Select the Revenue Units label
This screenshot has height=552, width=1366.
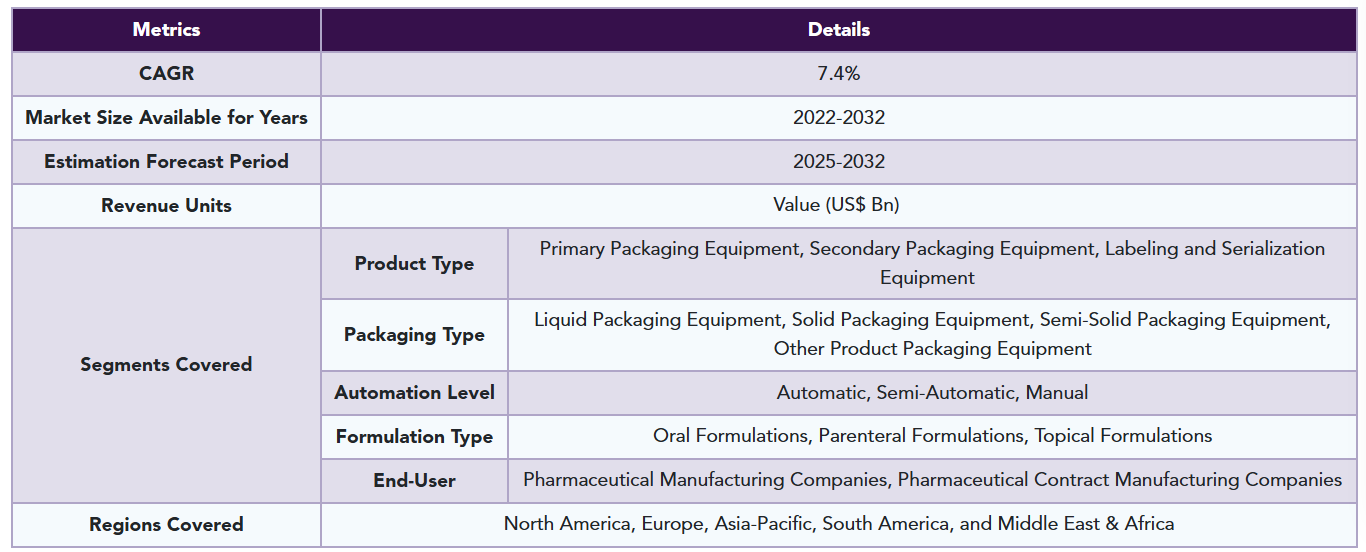coord(166,206)
